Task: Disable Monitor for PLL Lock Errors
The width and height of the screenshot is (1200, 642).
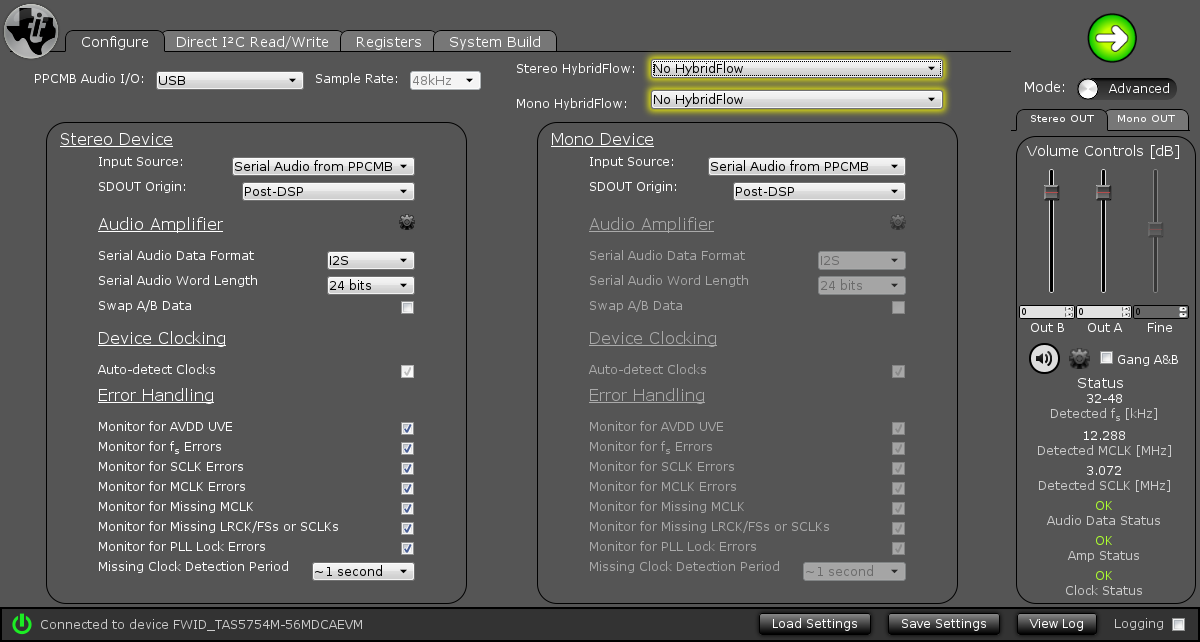Action: click(407, 548)
